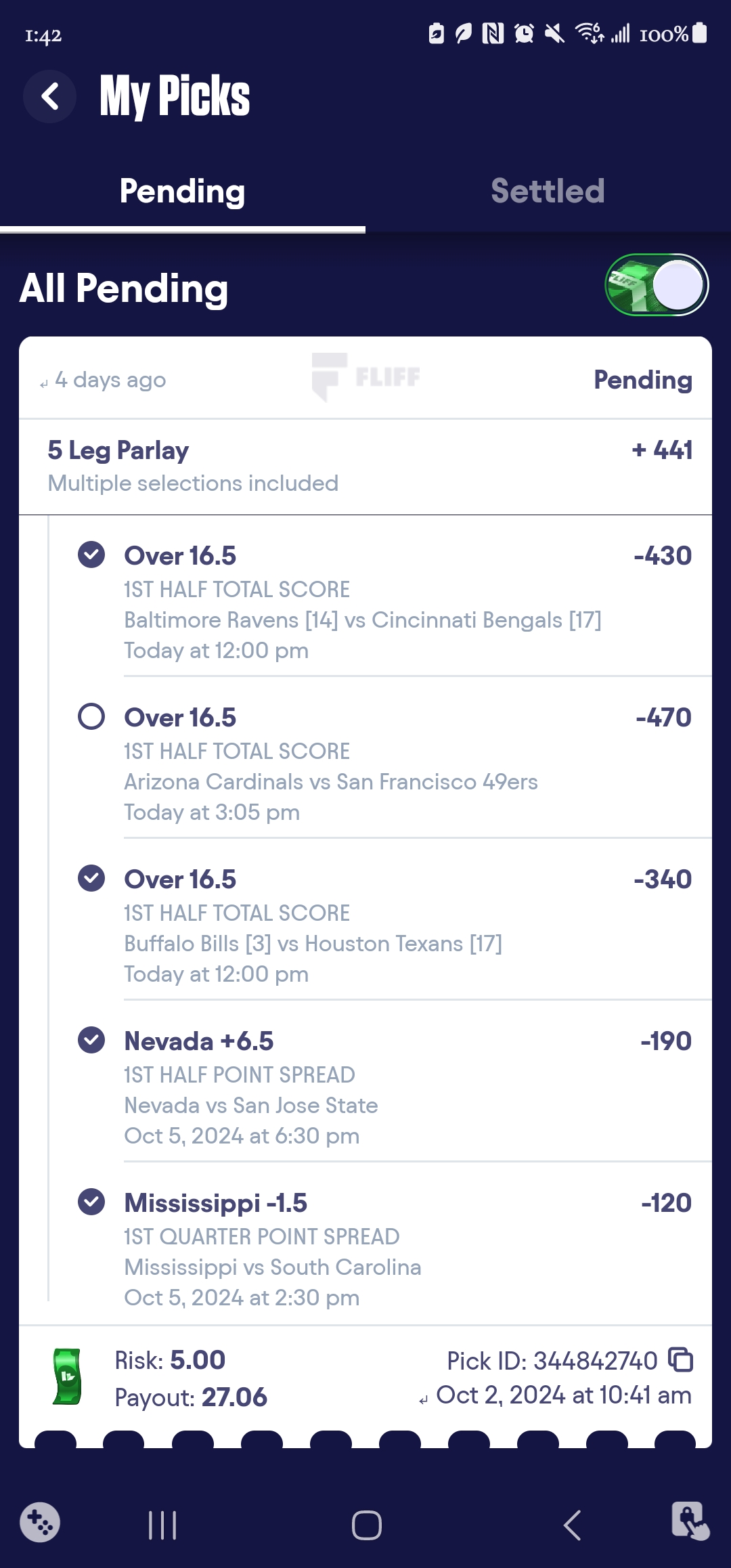The height and width of the screenshot is (1568, 731).
Task: Open the Mississippi -1.5 leg details
Action: (216, 1203)
